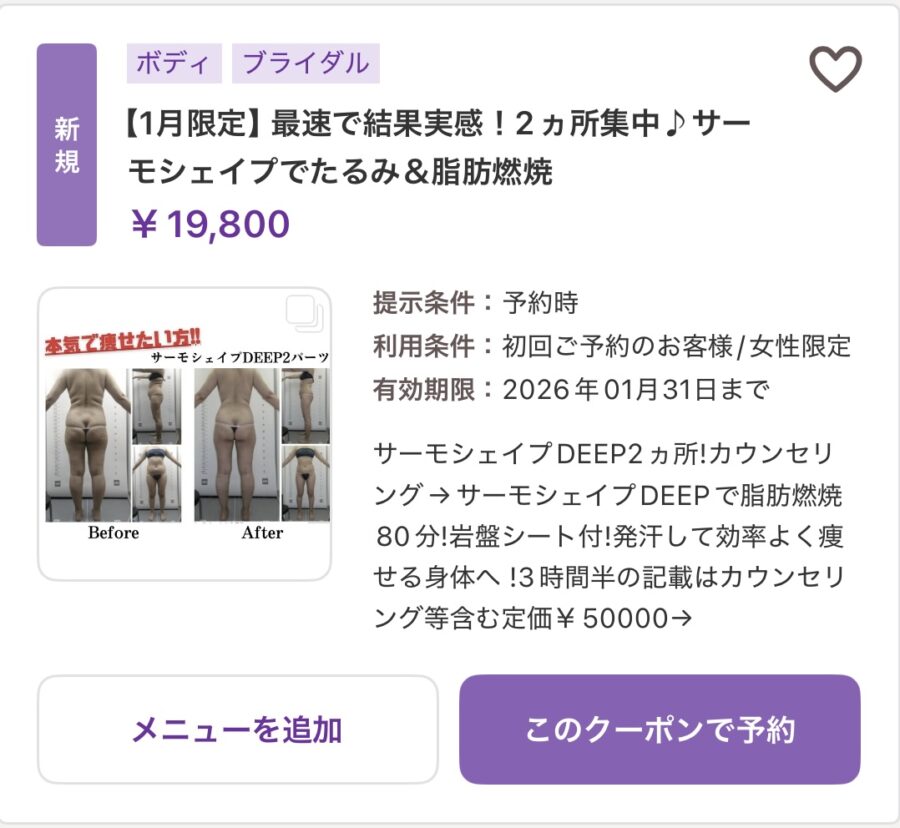The image size is (900, 828).
Task: Select the ボディ category tag
Action: (x=174, y=63)
